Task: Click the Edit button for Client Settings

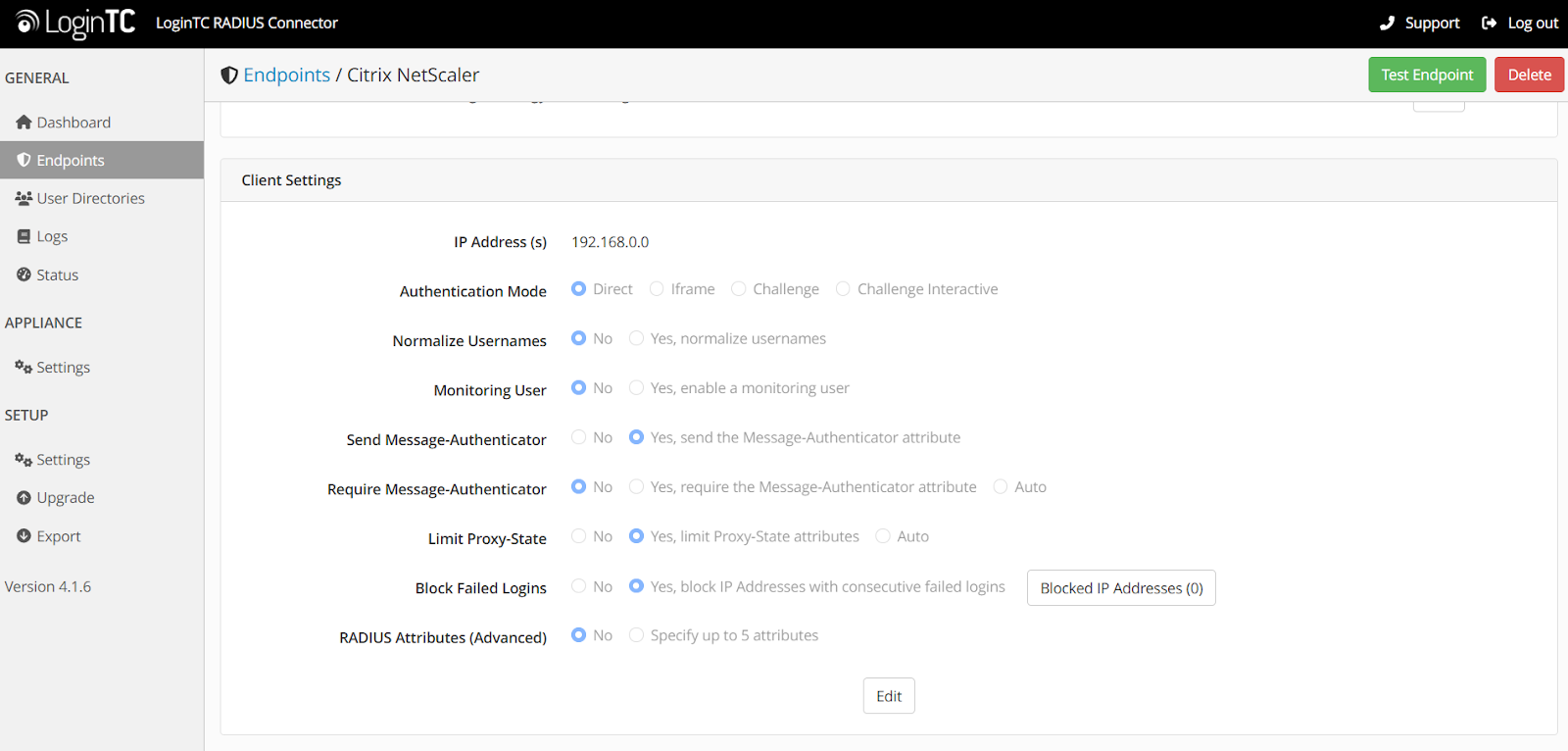Action: click(x=889, y=696)
